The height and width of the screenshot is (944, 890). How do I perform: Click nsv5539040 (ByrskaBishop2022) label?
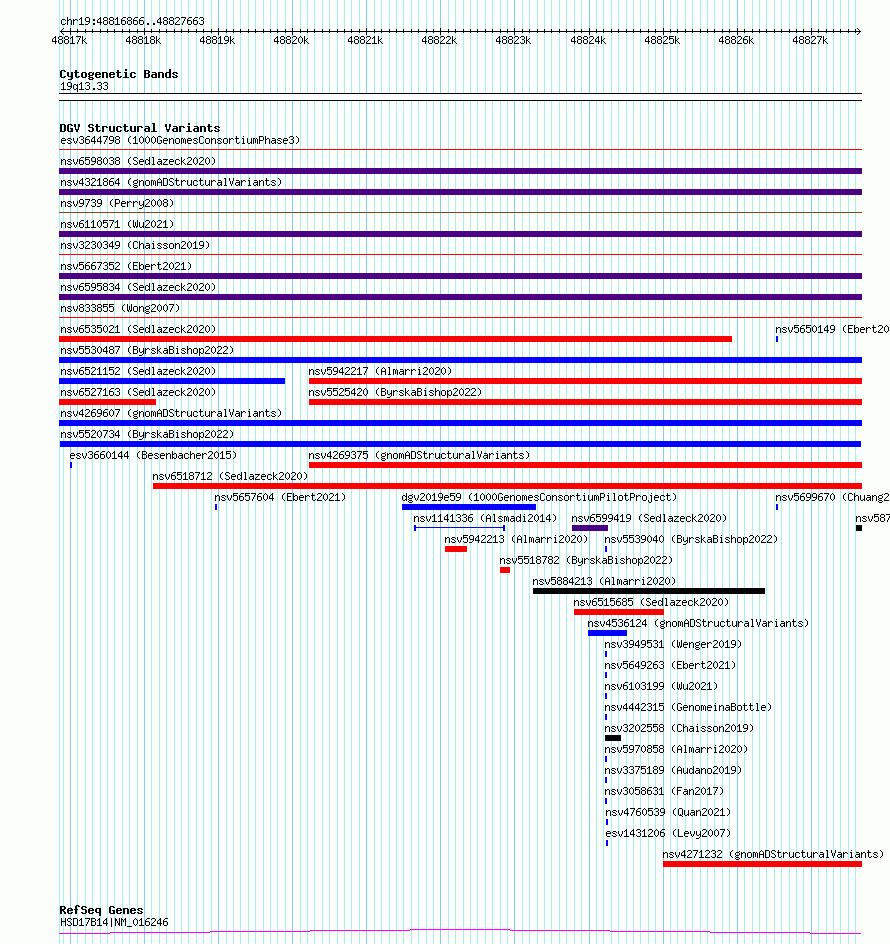[x=691, y=539]
